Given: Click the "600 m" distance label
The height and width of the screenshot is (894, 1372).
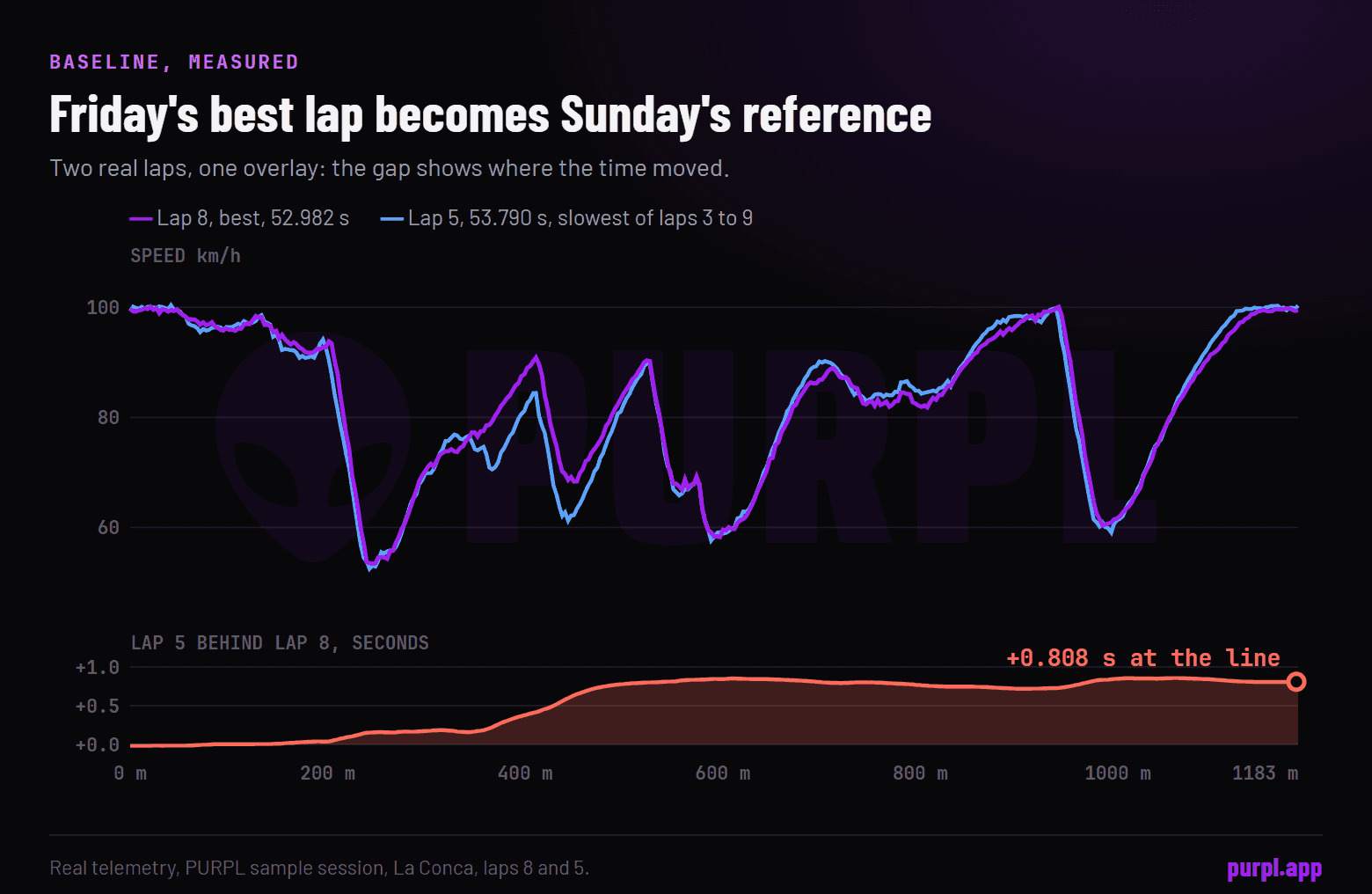Looking at the screenshot, I should (723, 773).
